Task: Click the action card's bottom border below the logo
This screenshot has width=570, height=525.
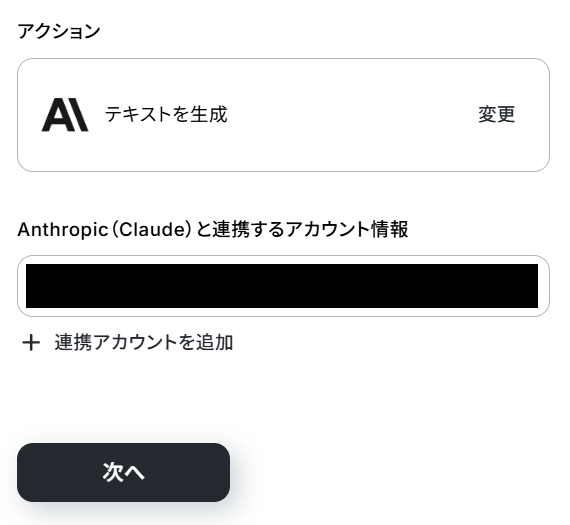Action: tap(65, 171)
